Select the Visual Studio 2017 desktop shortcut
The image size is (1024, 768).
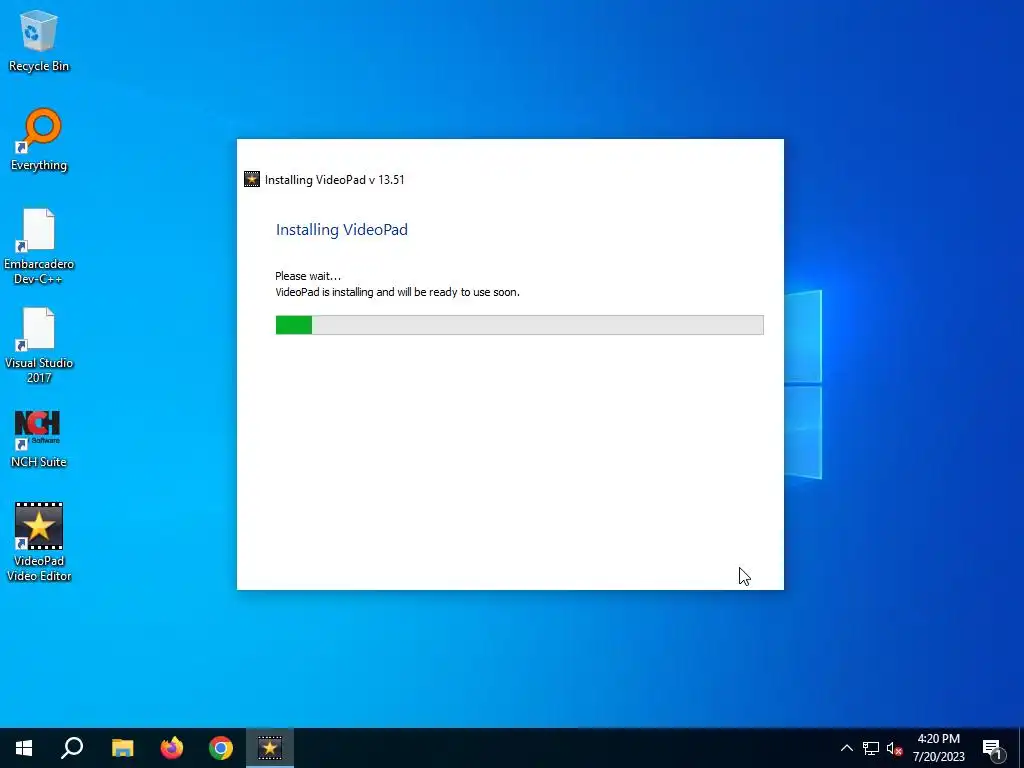39,345
